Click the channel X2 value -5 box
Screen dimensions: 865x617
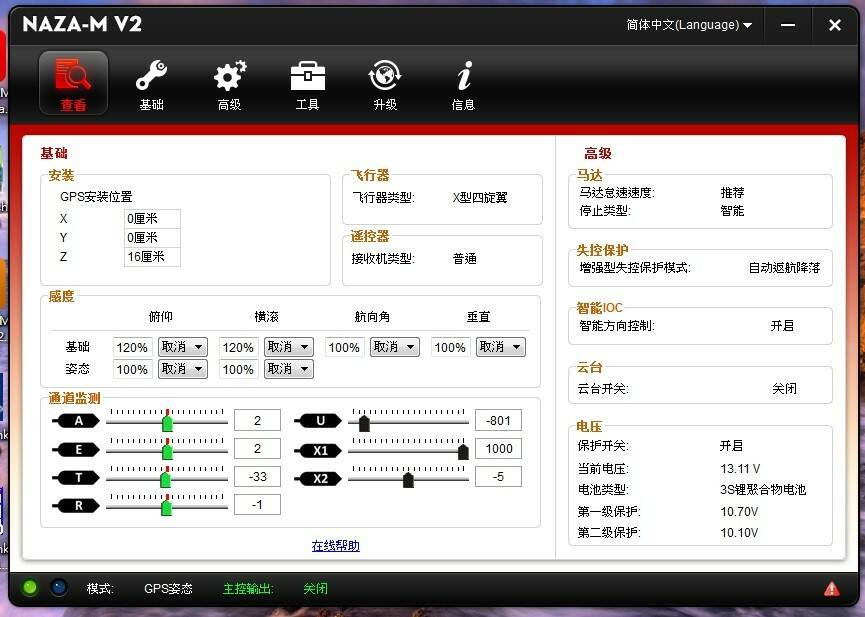pyautogui.click(x=498, y=477)
